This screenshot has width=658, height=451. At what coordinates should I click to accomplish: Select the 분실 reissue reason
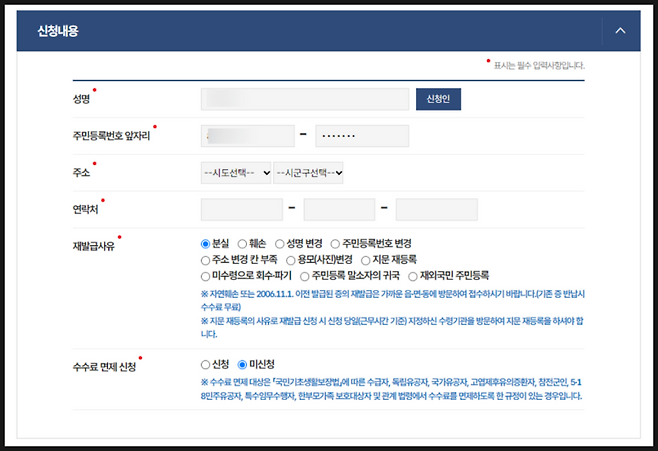coord(207,243)
